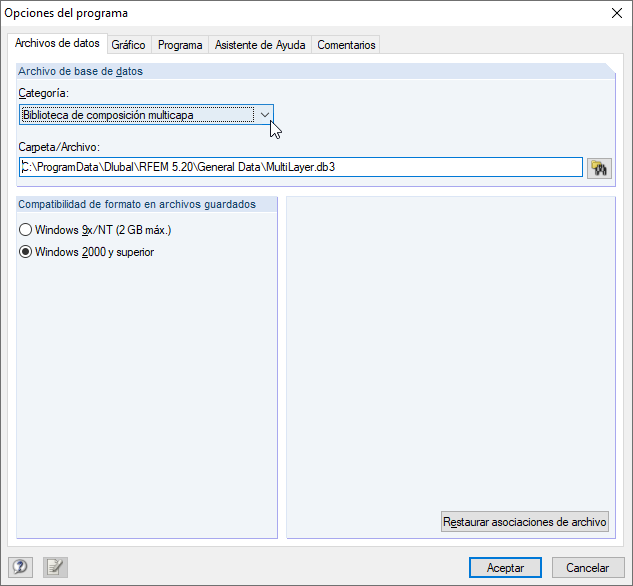Switch to the Archivos de datos tab
The image size is (633, 586).
(57, 43)
